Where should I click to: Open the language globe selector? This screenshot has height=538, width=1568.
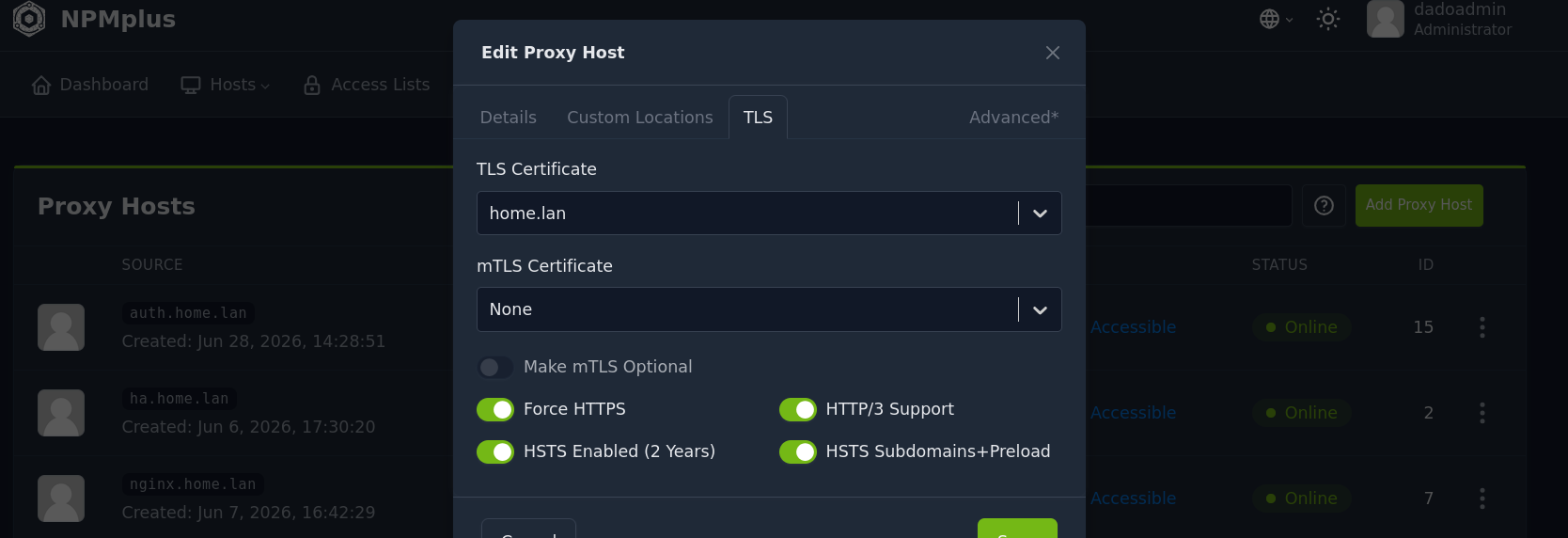point(1276,19)
